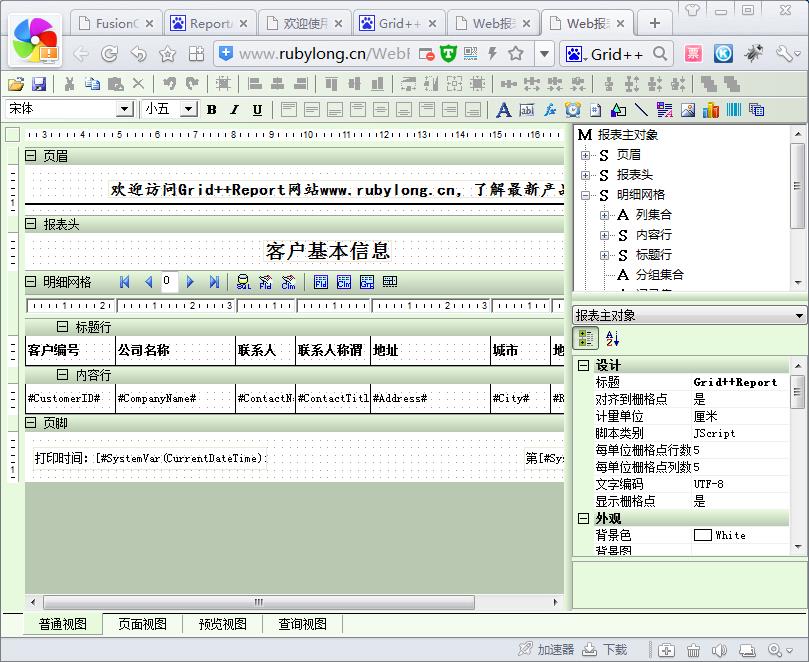Screen dimensions: 809x662
Task: Switch to the 预览视图 tab
Action: 222,624
